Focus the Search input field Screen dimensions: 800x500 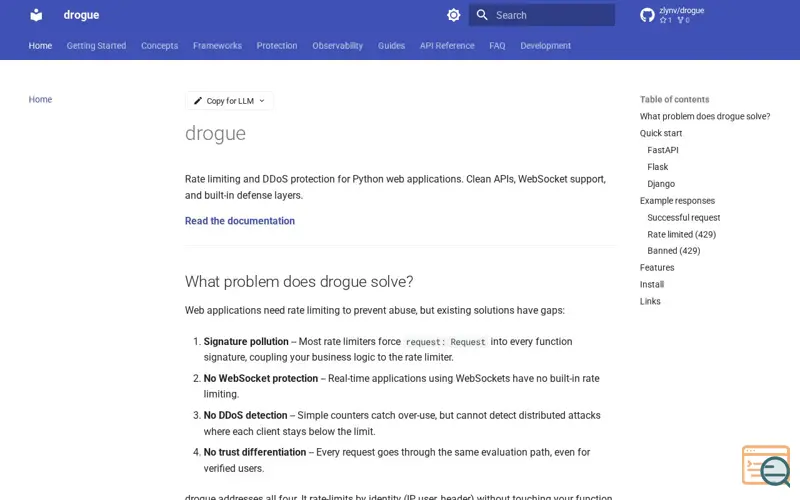tap(542, 15)
